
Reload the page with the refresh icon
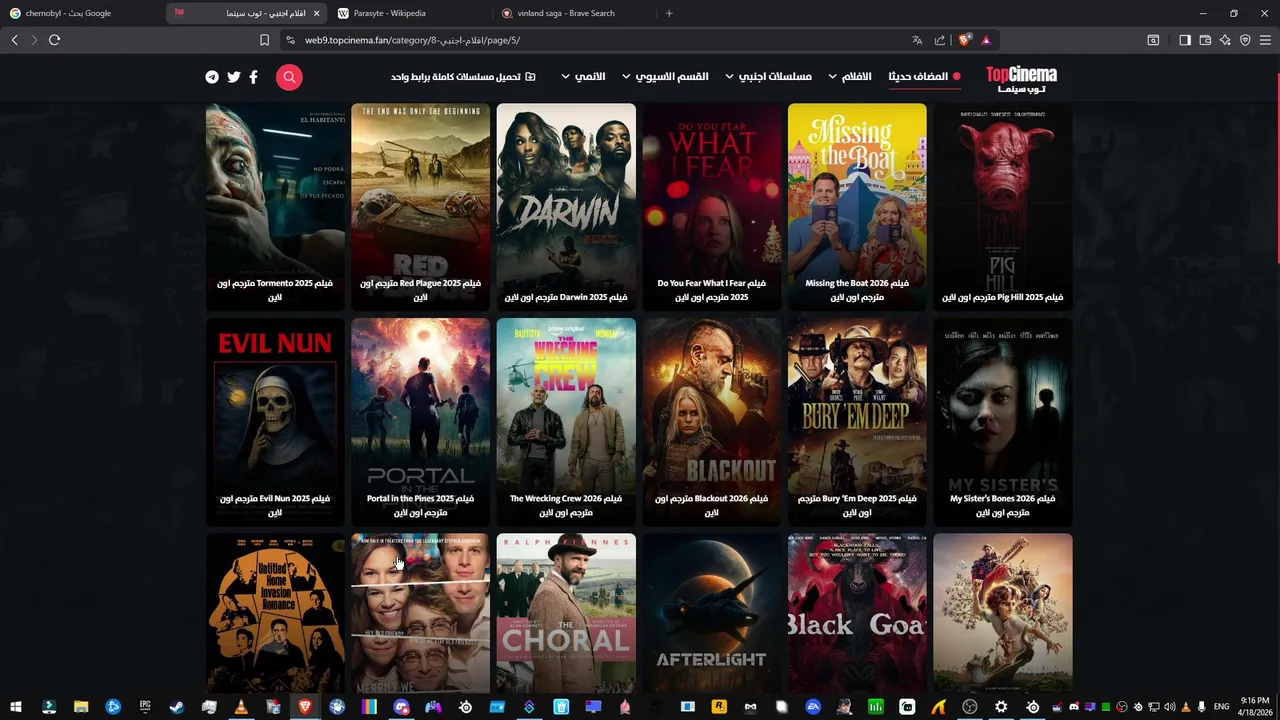tap(54, 40)
